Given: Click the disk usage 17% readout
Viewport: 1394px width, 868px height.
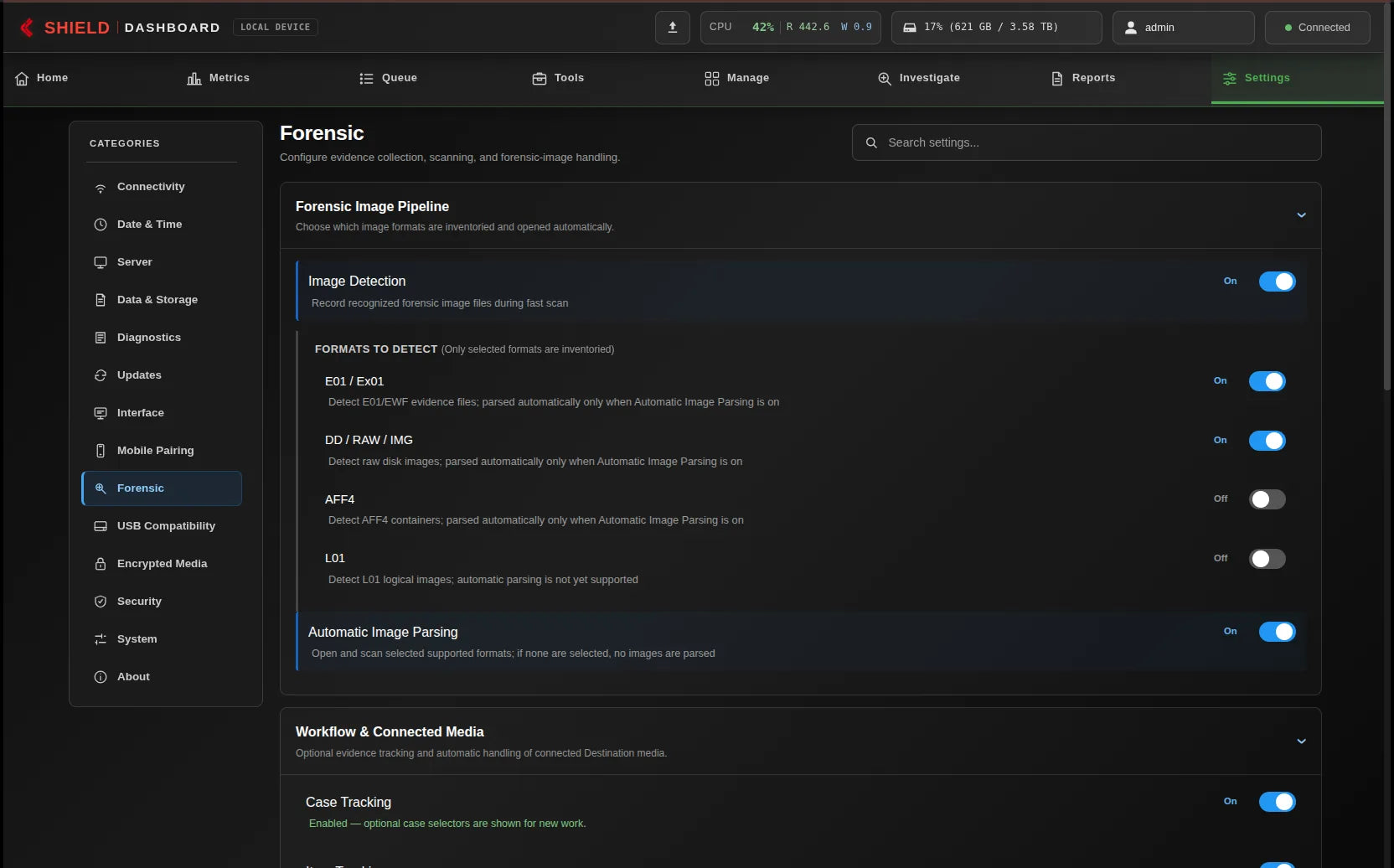Looking at the screenshot, I should tap(991, 28).
